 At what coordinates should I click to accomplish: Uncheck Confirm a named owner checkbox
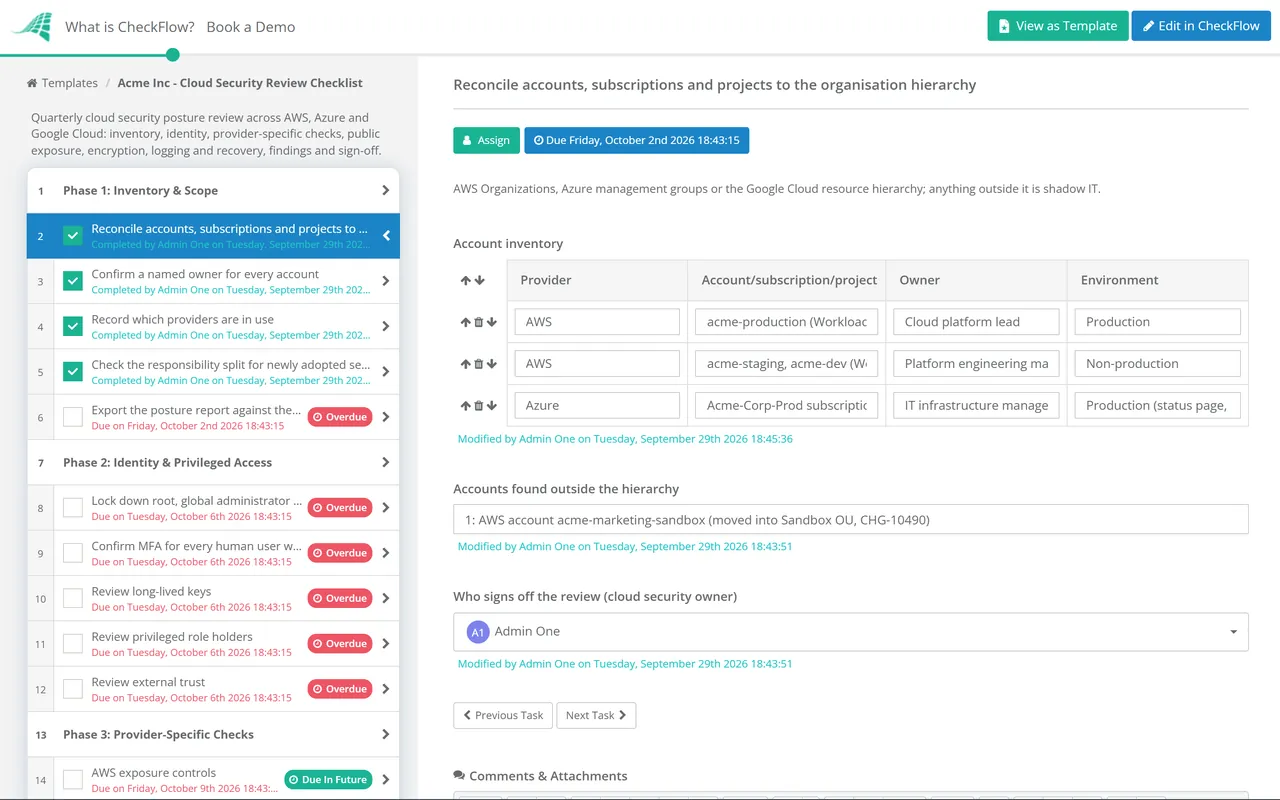(73, 281)
